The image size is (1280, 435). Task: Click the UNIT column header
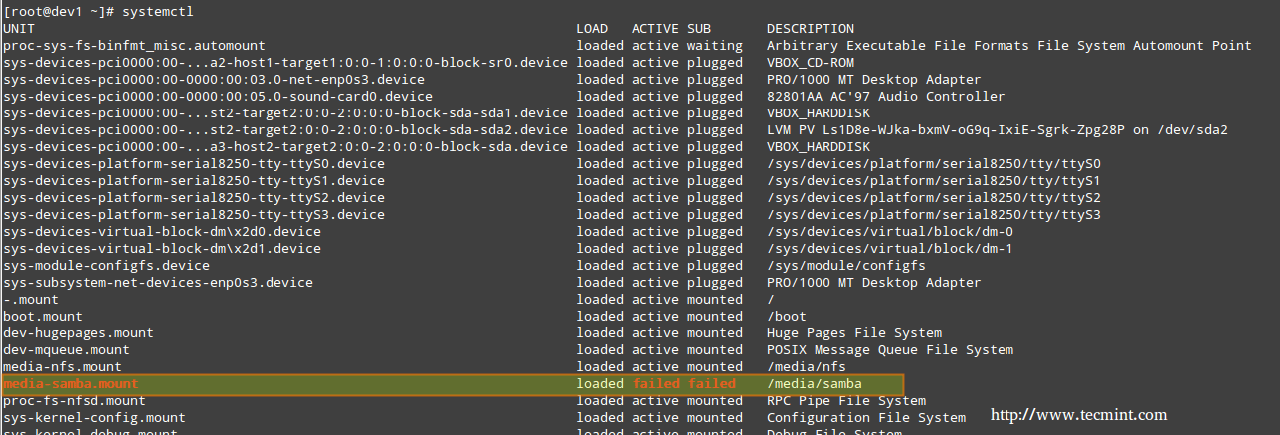(x=19, y=29)
